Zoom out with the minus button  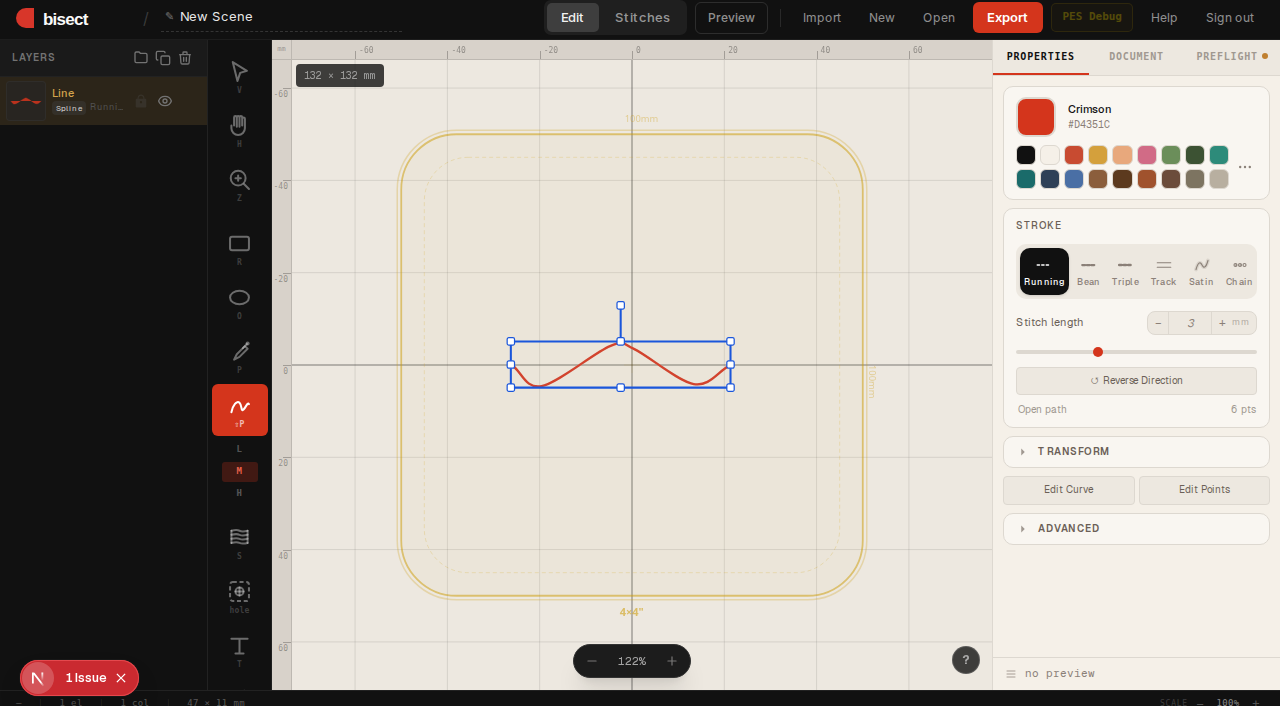point(592,661)
